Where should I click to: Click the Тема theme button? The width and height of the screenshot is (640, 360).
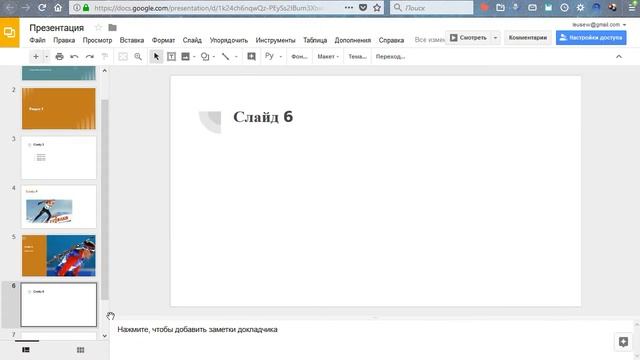tap(357, 57)
